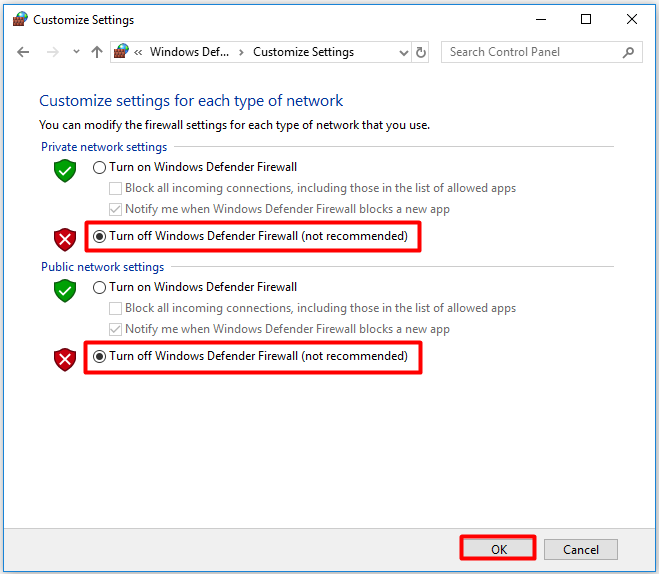
Task: Click Customize Settings breadcrumb item
Action: click(303, 52)
